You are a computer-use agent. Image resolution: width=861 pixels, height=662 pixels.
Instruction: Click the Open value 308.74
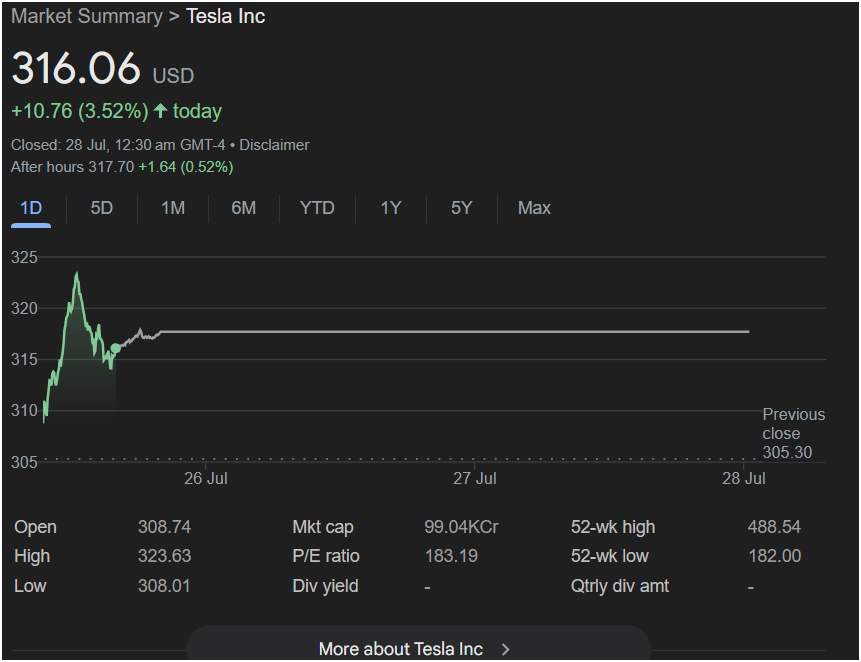coord(164,527)
